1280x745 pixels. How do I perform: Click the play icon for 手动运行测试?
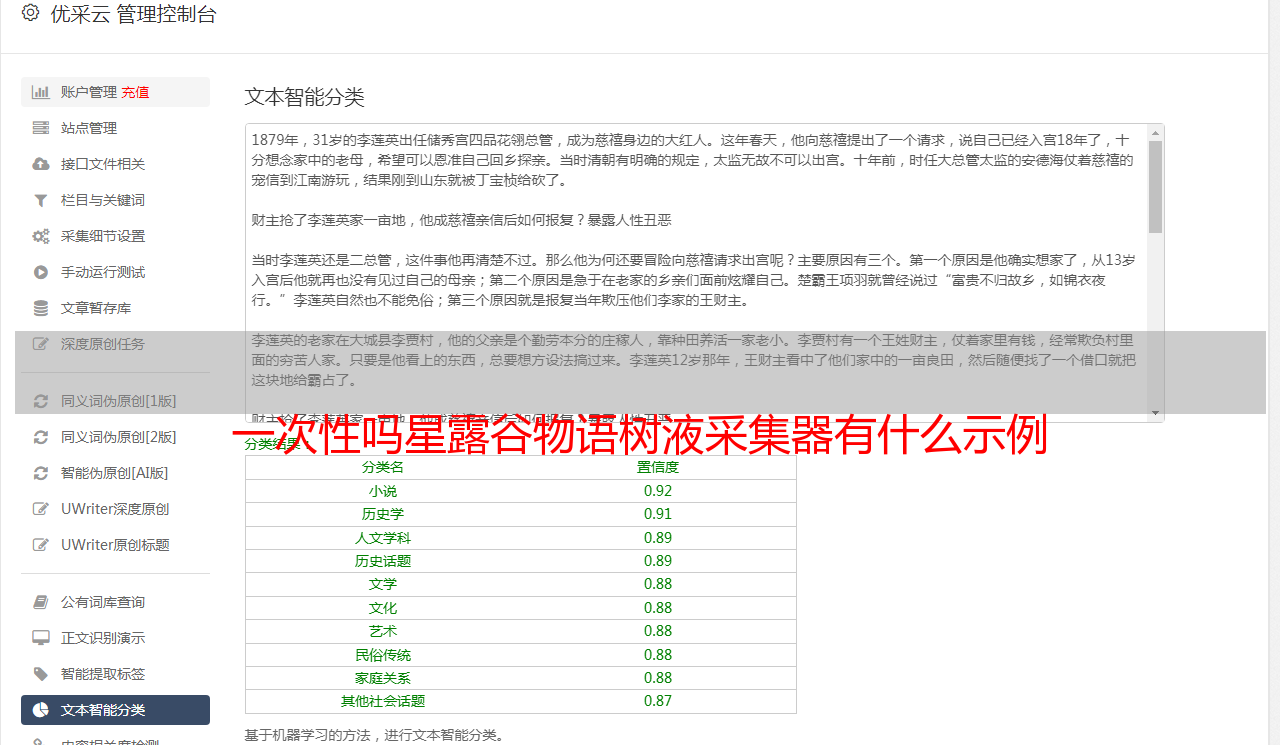point(41,272)
